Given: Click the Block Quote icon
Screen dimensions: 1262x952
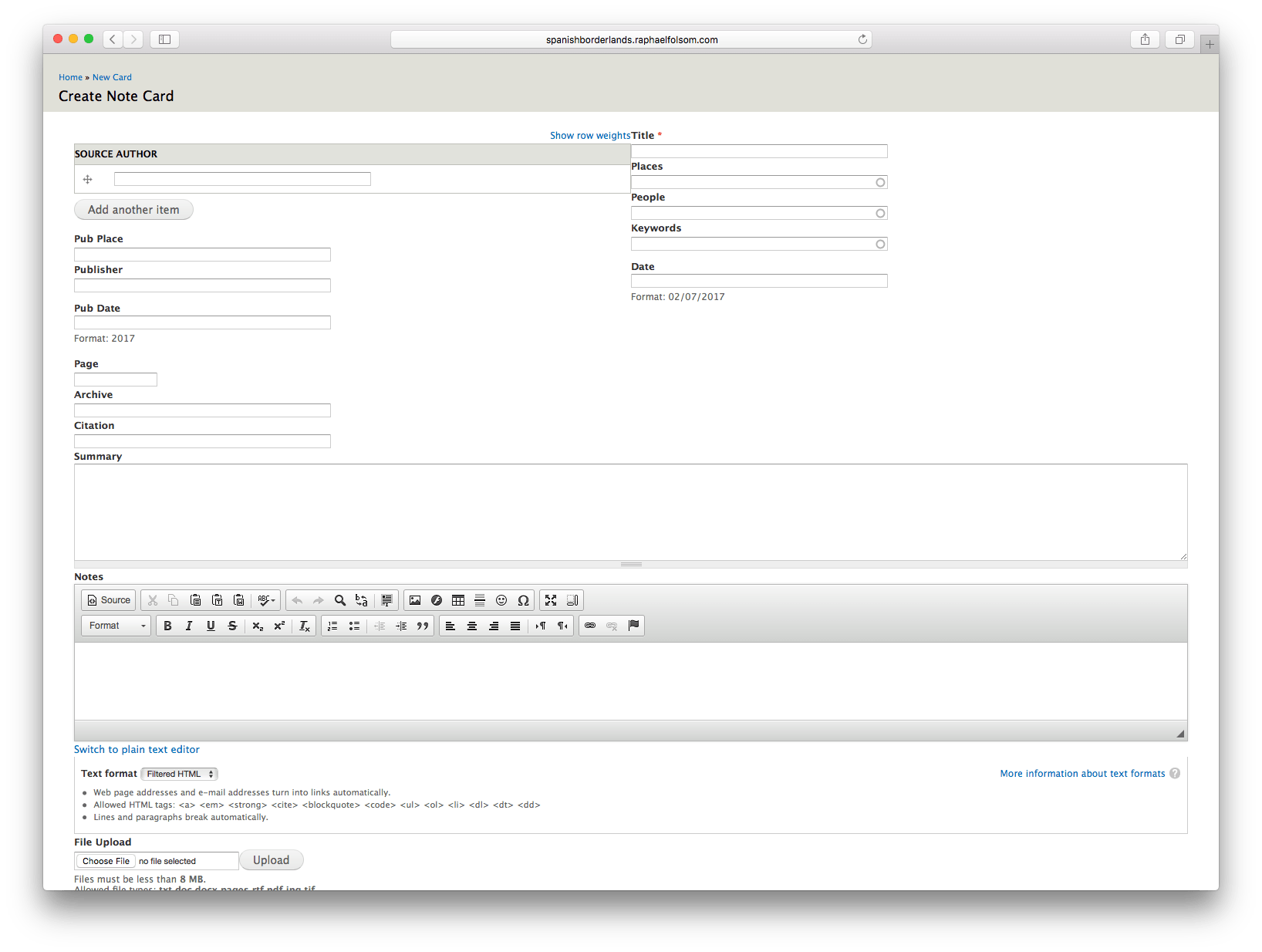Looking at the screenshot, I should 423,626.
